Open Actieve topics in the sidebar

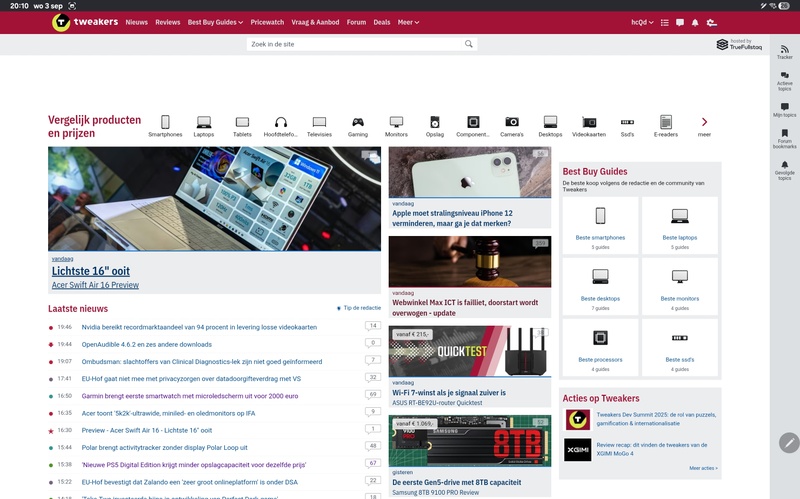click(x=785, y=81)
